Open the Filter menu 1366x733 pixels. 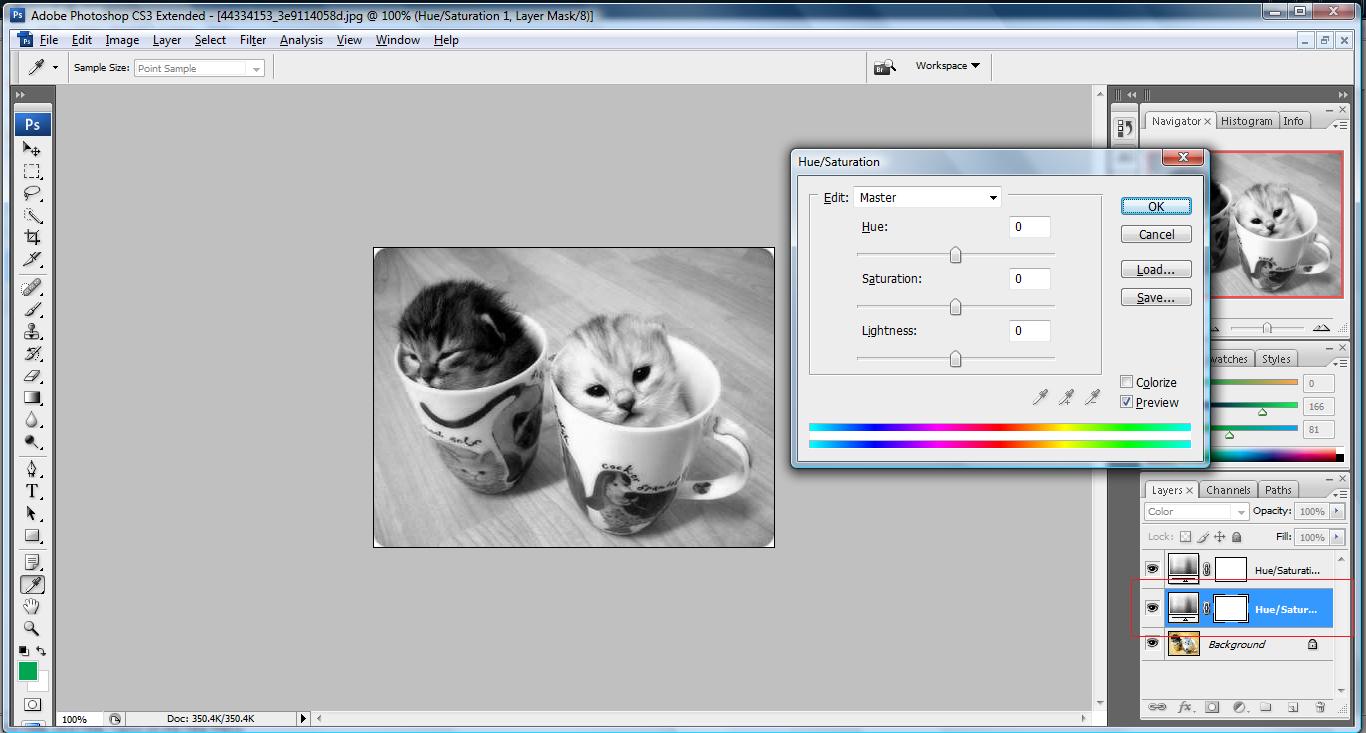point(253,40)
